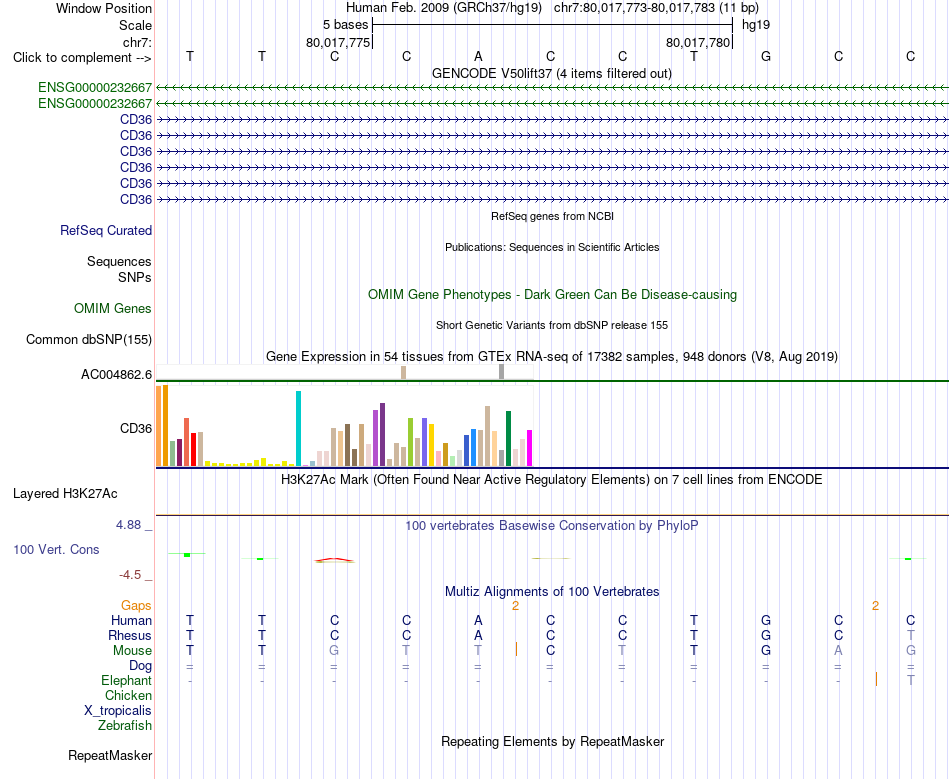This screenshot has width=950, height=779.
Task: Click the A base in the reference sequence row
Action: 479,56
